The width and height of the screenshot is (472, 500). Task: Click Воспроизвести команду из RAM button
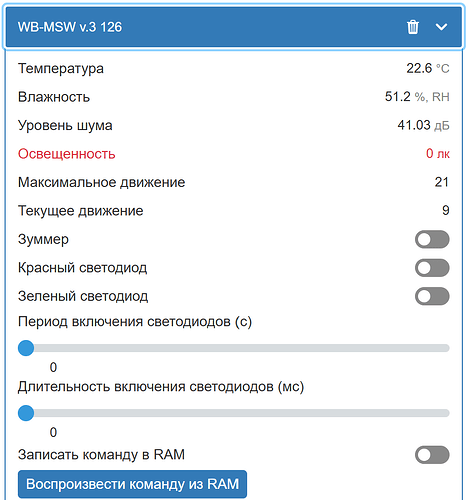pyautogui.click(x=132, y=484)
